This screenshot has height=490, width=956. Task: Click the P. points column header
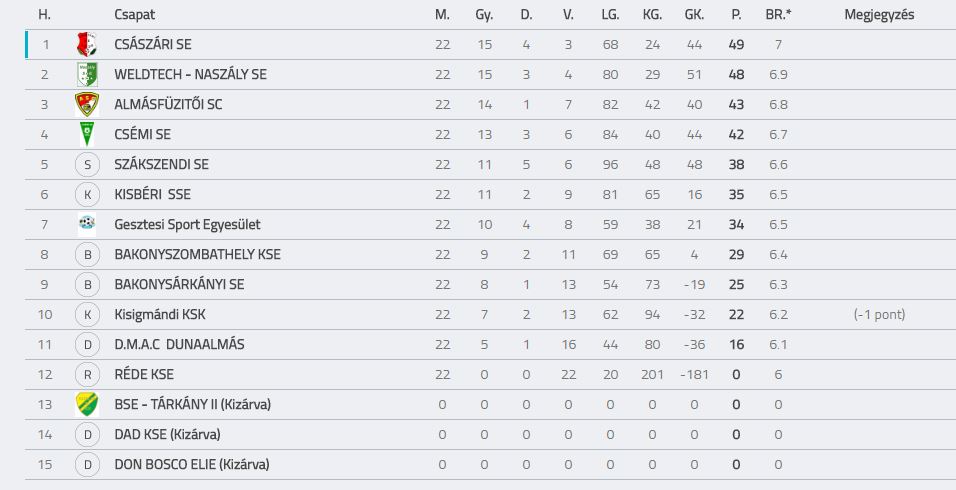[737, 15]
